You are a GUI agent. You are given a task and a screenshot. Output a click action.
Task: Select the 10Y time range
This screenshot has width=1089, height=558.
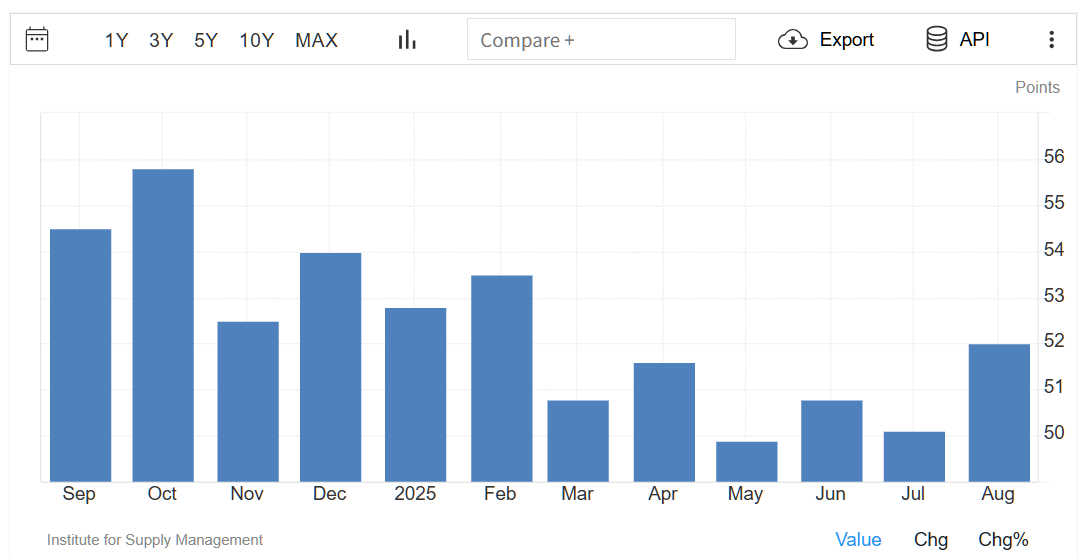point(256,40)
